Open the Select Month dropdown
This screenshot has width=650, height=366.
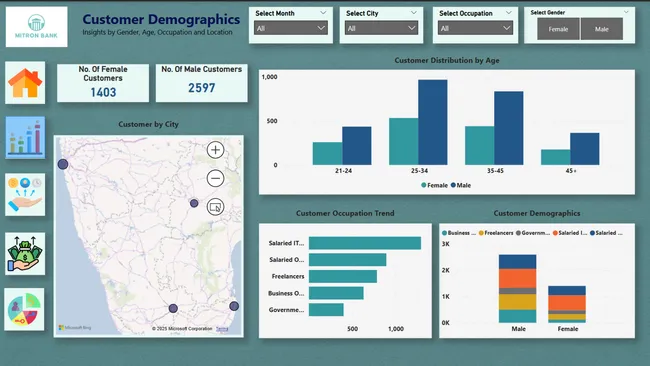pos(291,28)
